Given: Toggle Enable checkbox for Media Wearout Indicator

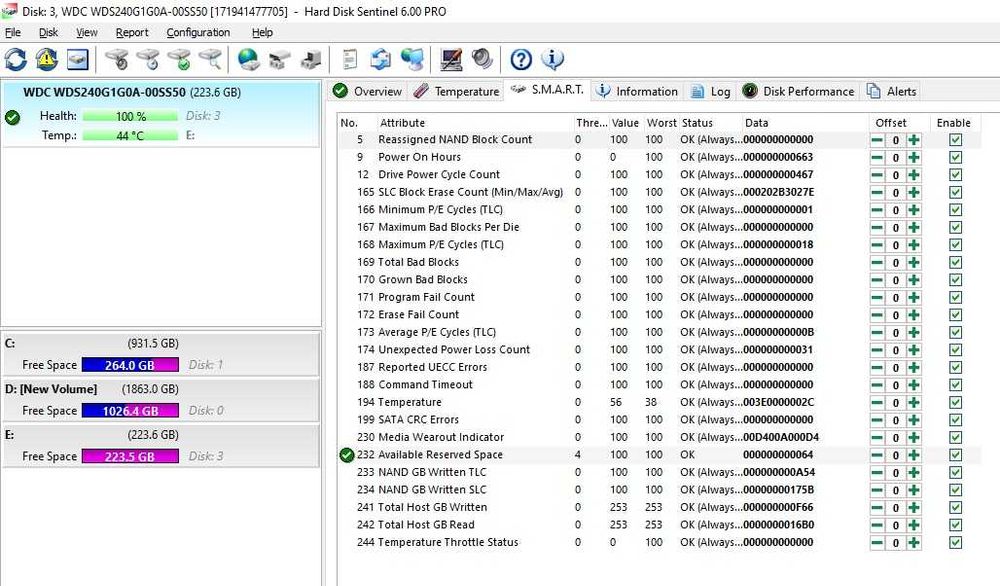Looking at the screenshot, I should click(x=955, y=437).
